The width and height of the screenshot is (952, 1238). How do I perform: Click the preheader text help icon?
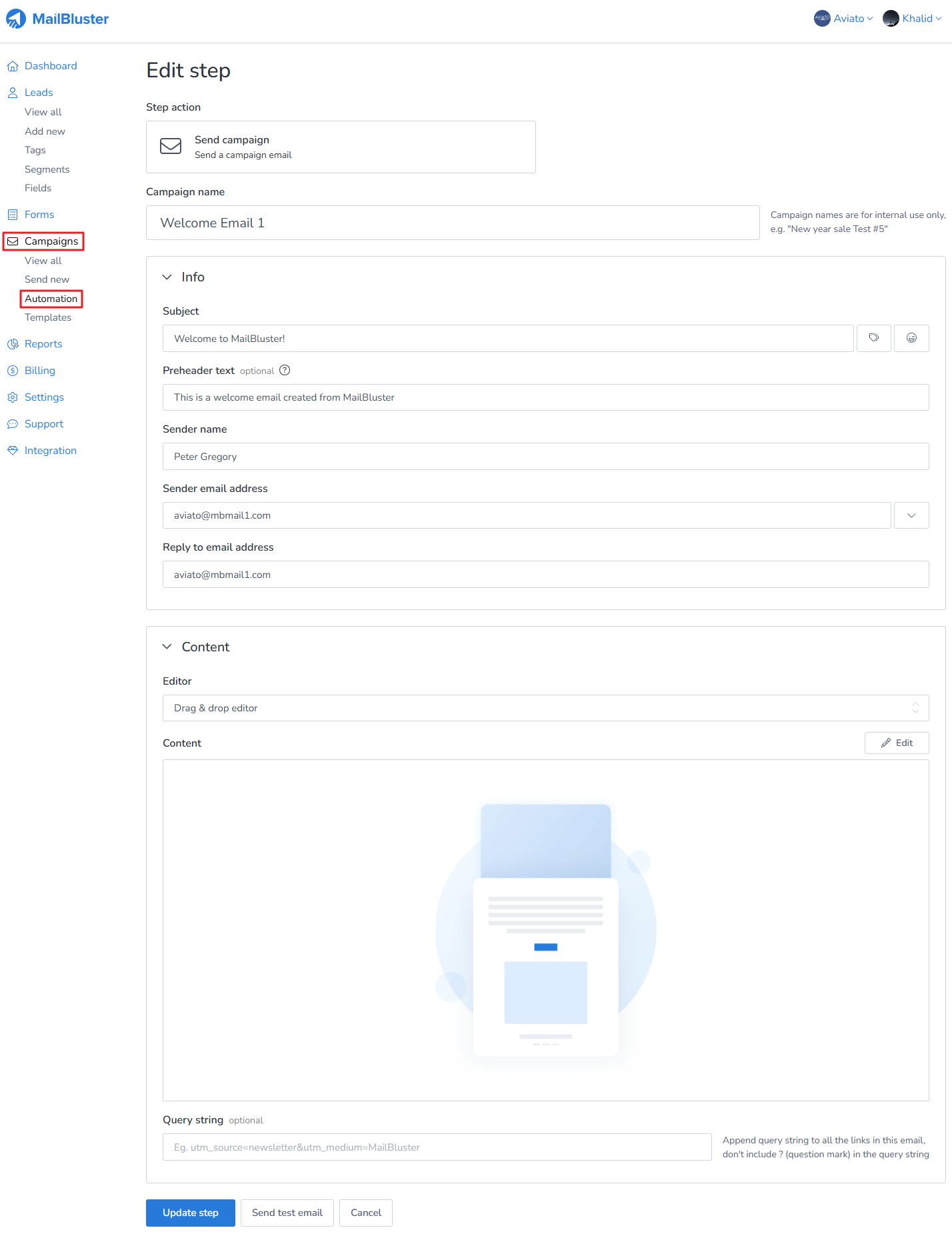(x=285, y=370)
